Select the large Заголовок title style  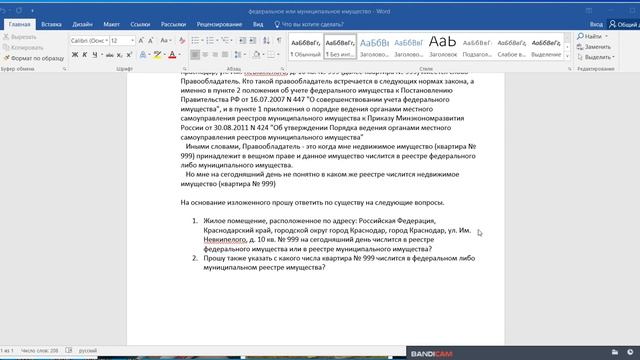tap(443, 47)
